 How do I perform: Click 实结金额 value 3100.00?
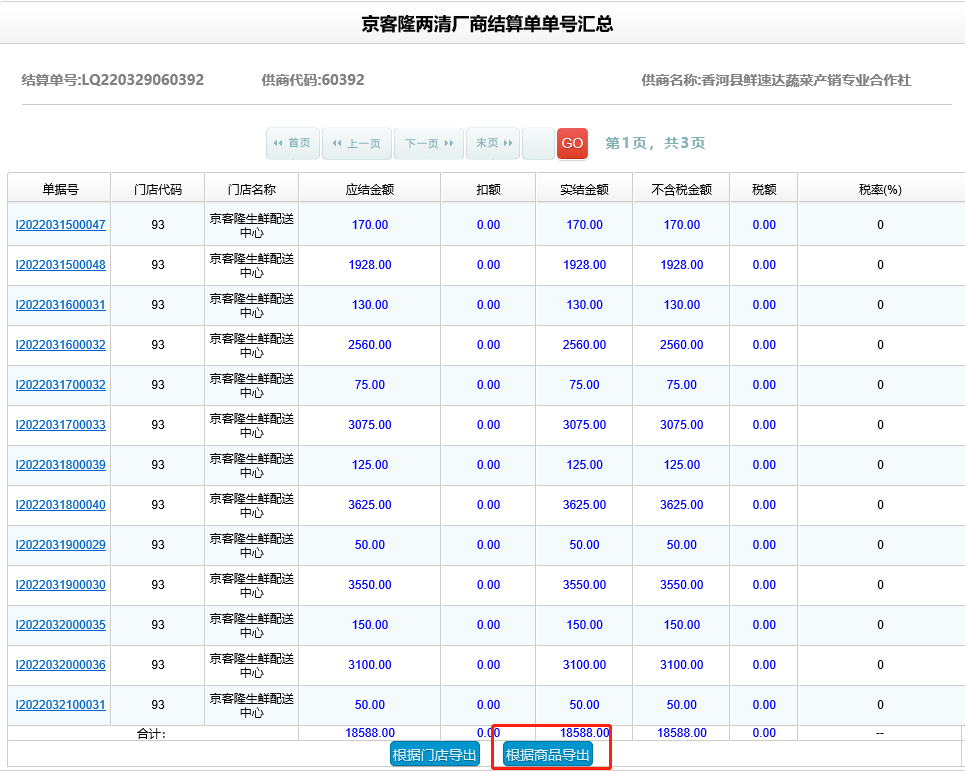[x=585, y=665]
